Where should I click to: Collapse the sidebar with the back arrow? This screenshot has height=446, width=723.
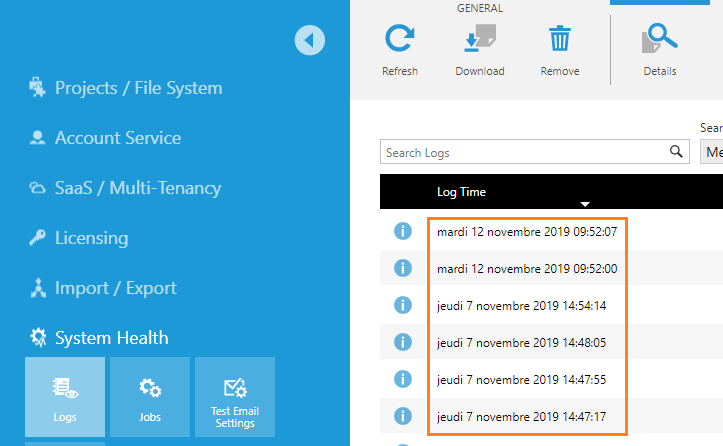(x=310, y=40)
